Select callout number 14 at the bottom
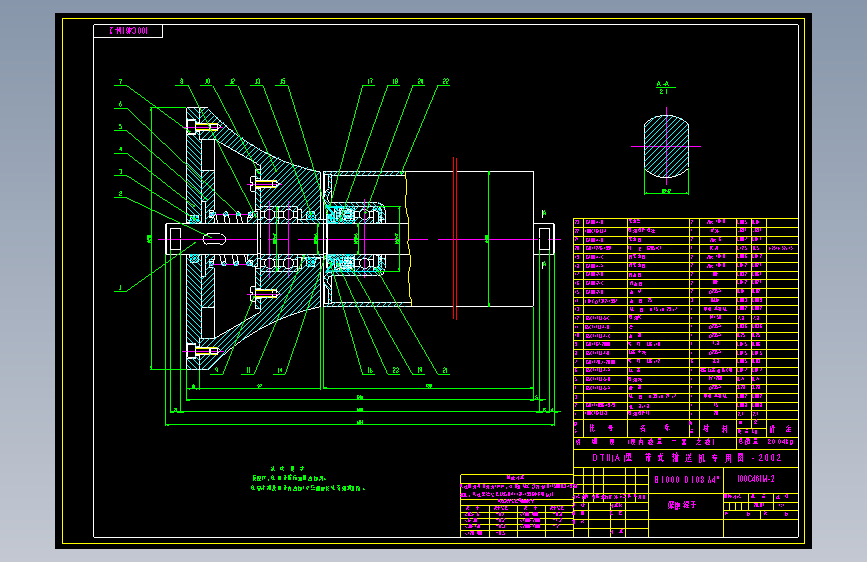The height and width of the screenshot is (562, 867). (x=280, y=371)
